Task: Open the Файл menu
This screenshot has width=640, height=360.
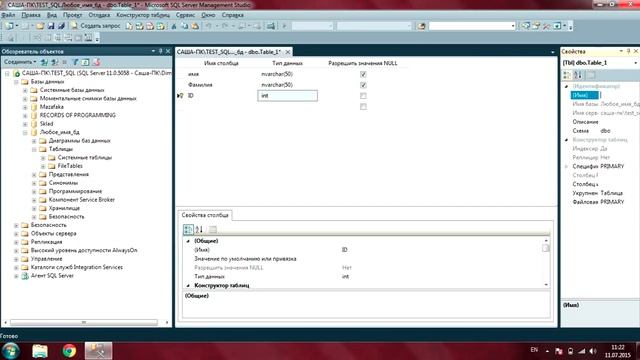Action: [x=8, y=15]
